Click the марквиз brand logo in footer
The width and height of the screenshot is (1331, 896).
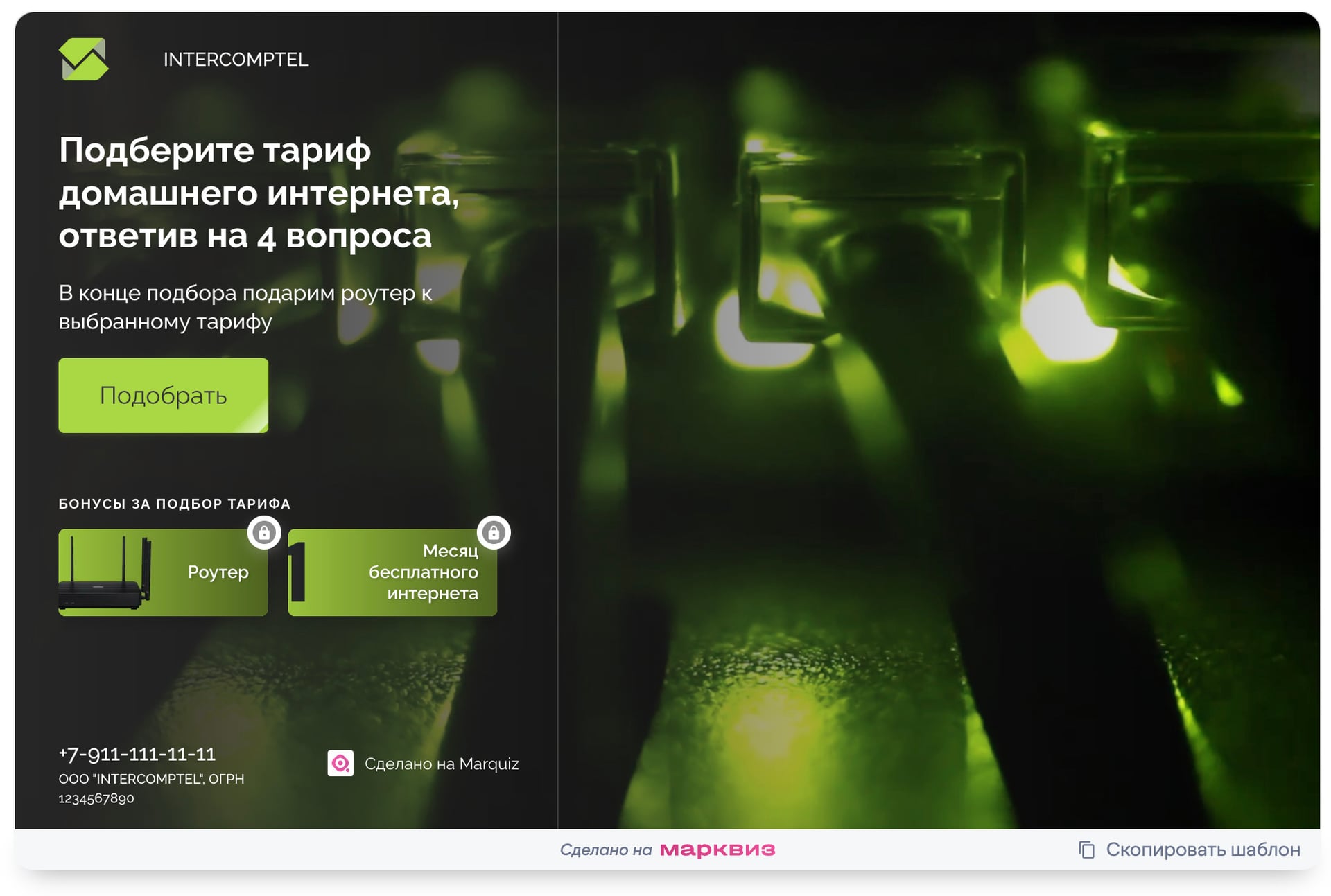[717, 850]
